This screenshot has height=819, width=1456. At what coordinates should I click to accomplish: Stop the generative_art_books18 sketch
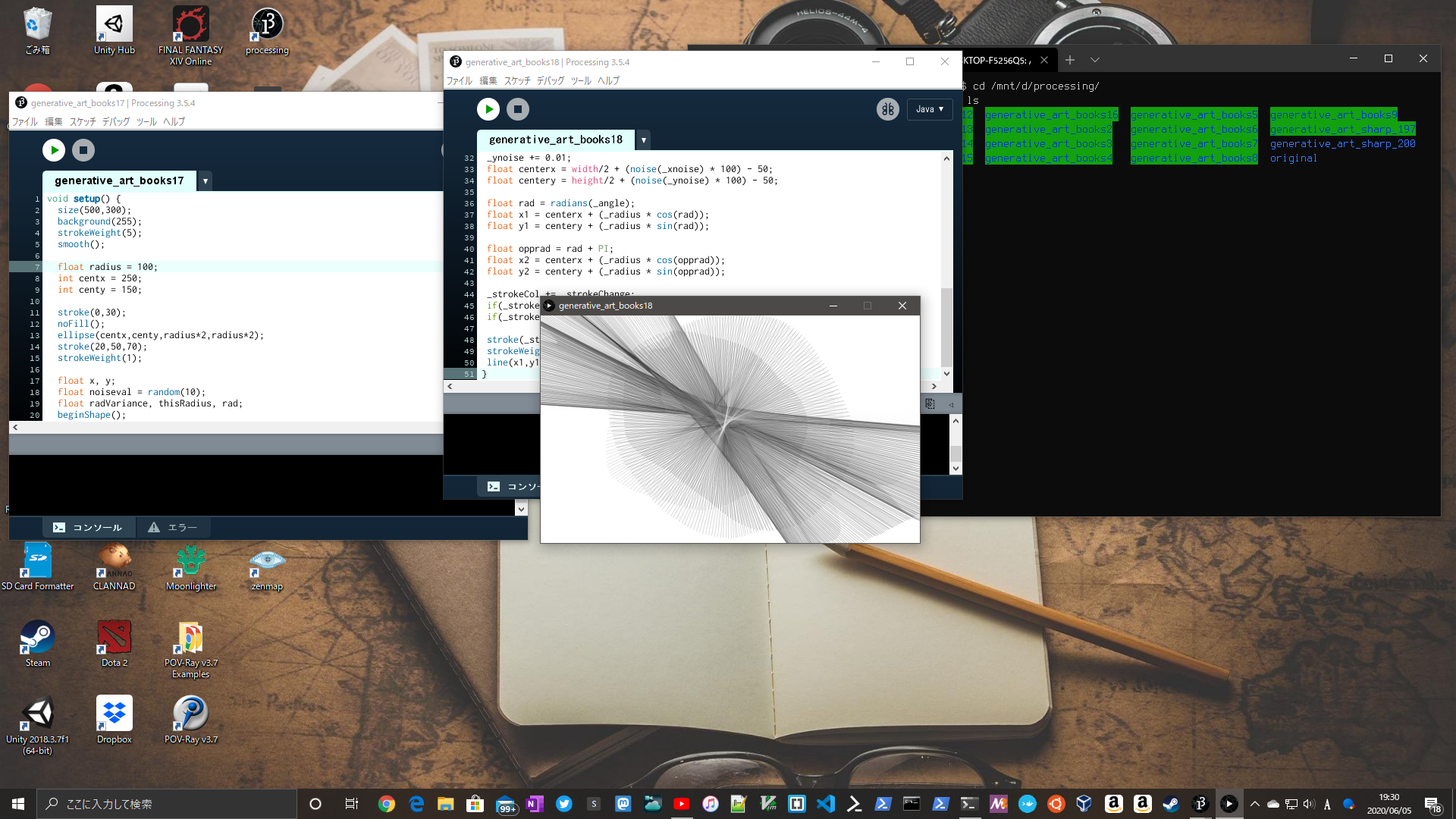point(519,108)
